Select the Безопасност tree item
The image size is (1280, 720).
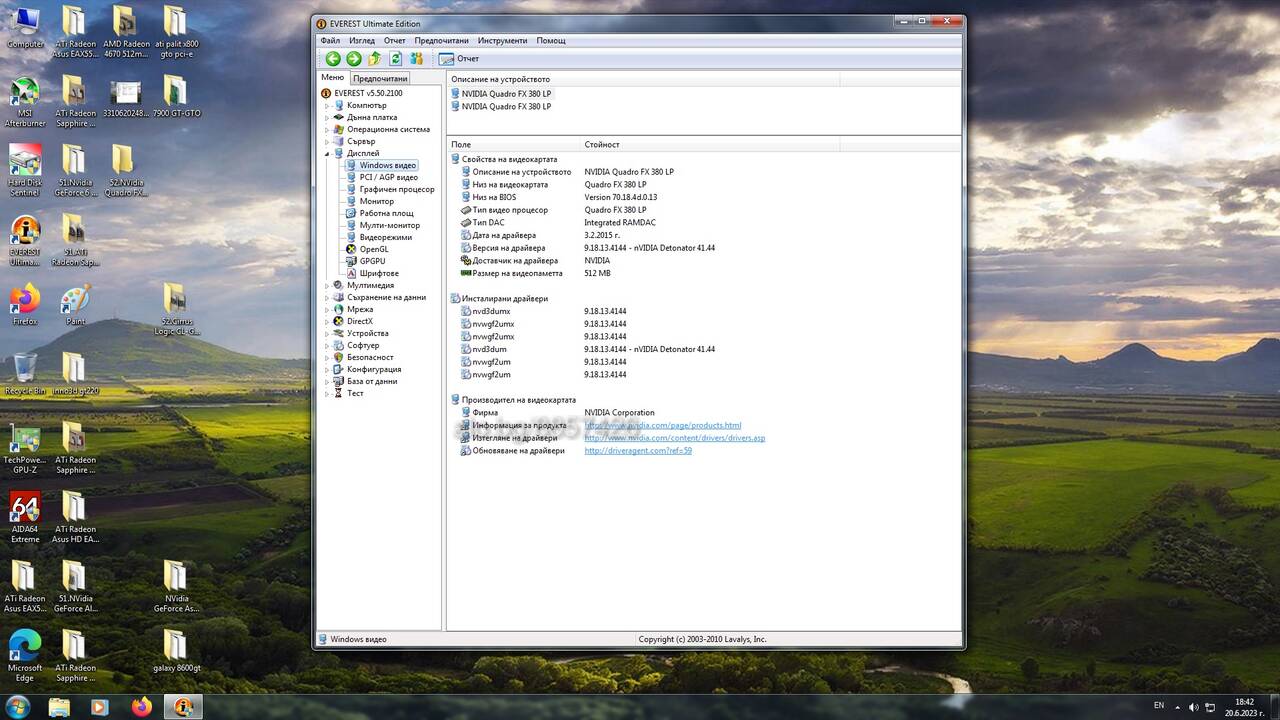370,357
